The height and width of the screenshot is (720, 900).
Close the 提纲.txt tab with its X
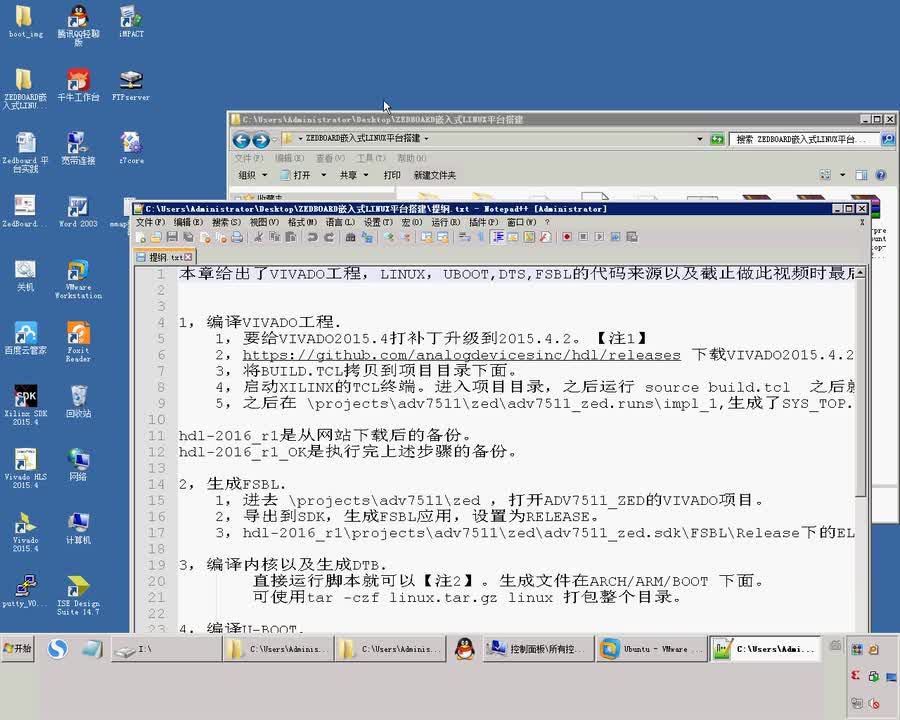click(188, 257)
